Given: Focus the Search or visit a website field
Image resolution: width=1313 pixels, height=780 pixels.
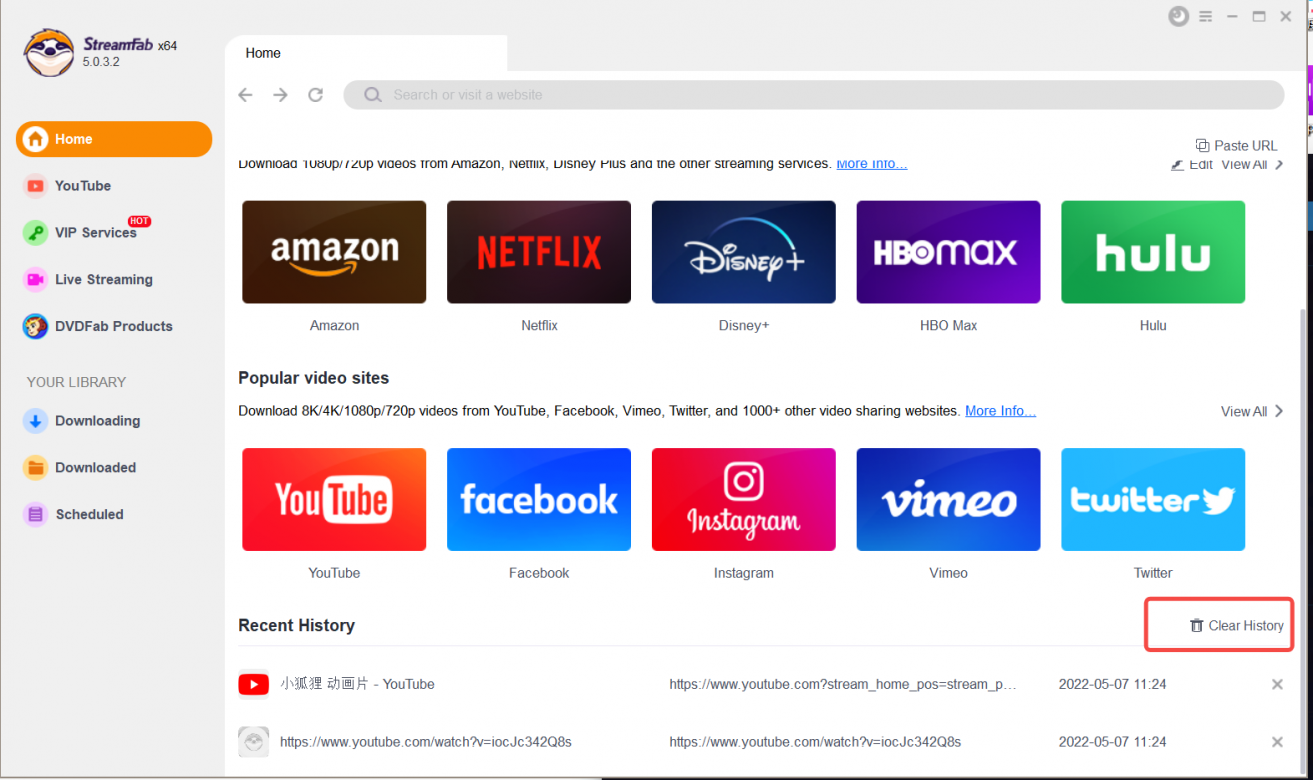Looking at the screenshot, I should click(814, 95).
